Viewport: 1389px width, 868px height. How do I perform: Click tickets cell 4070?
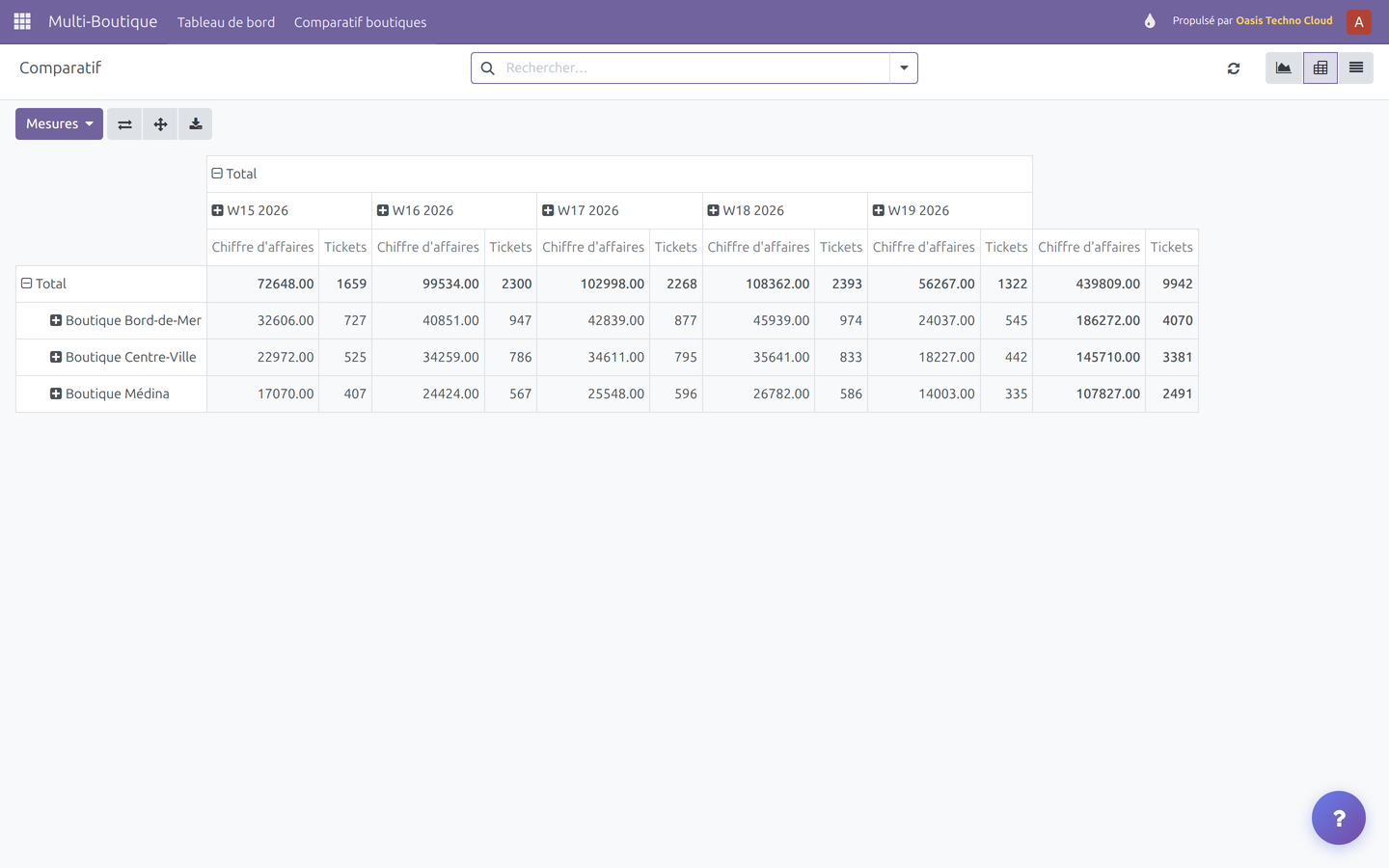[x=1172, y=320]
